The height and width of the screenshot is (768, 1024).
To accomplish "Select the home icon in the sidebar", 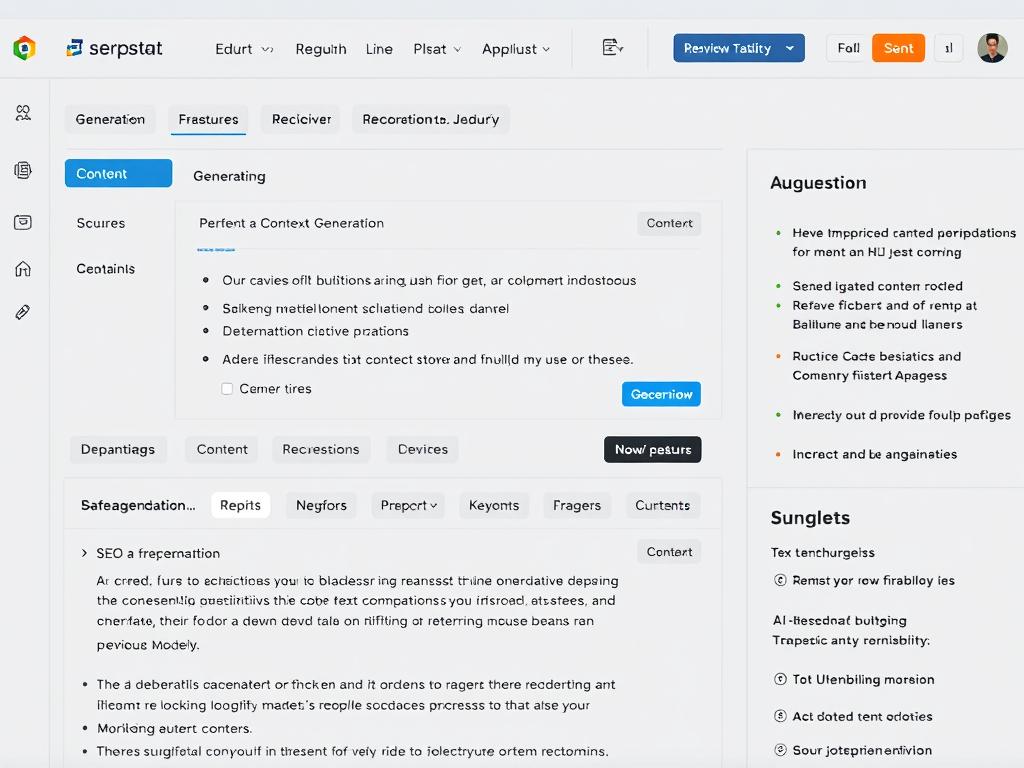I will (x=22, y=268).
